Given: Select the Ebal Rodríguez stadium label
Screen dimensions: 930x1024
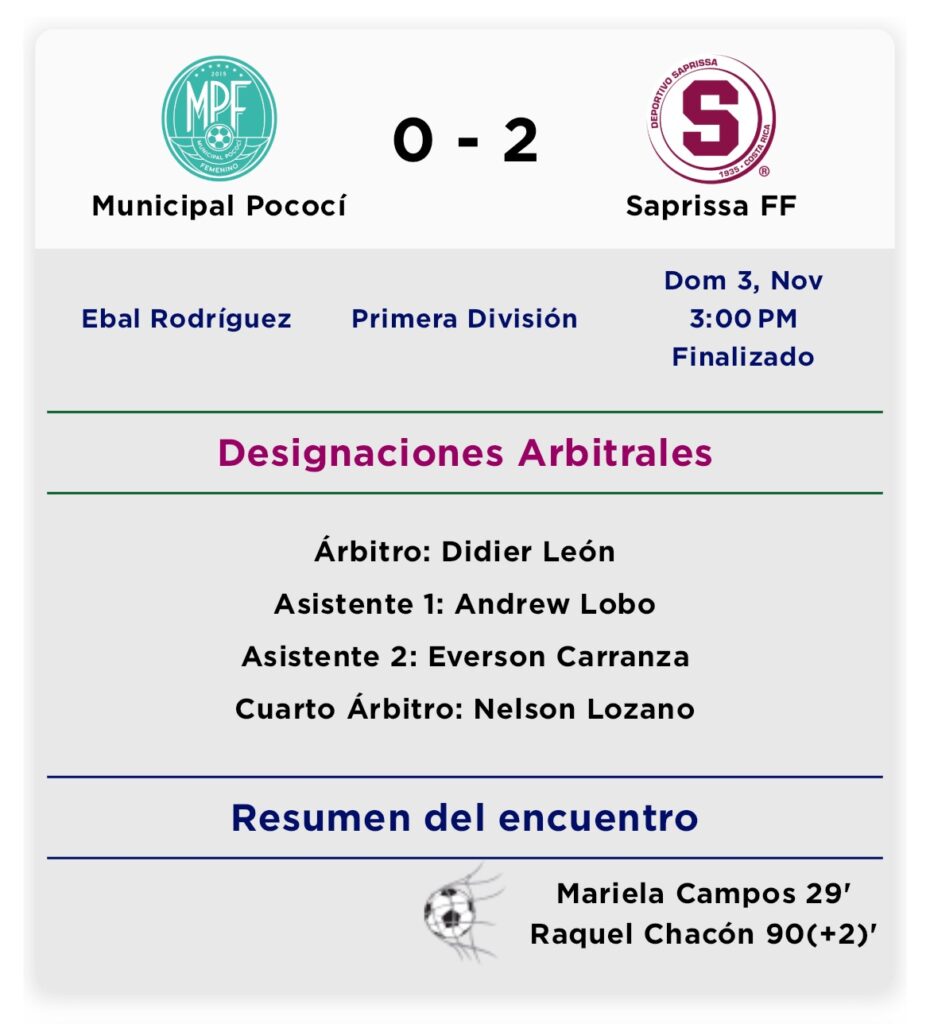Looking at the screenshot, I should click(187, 319).
